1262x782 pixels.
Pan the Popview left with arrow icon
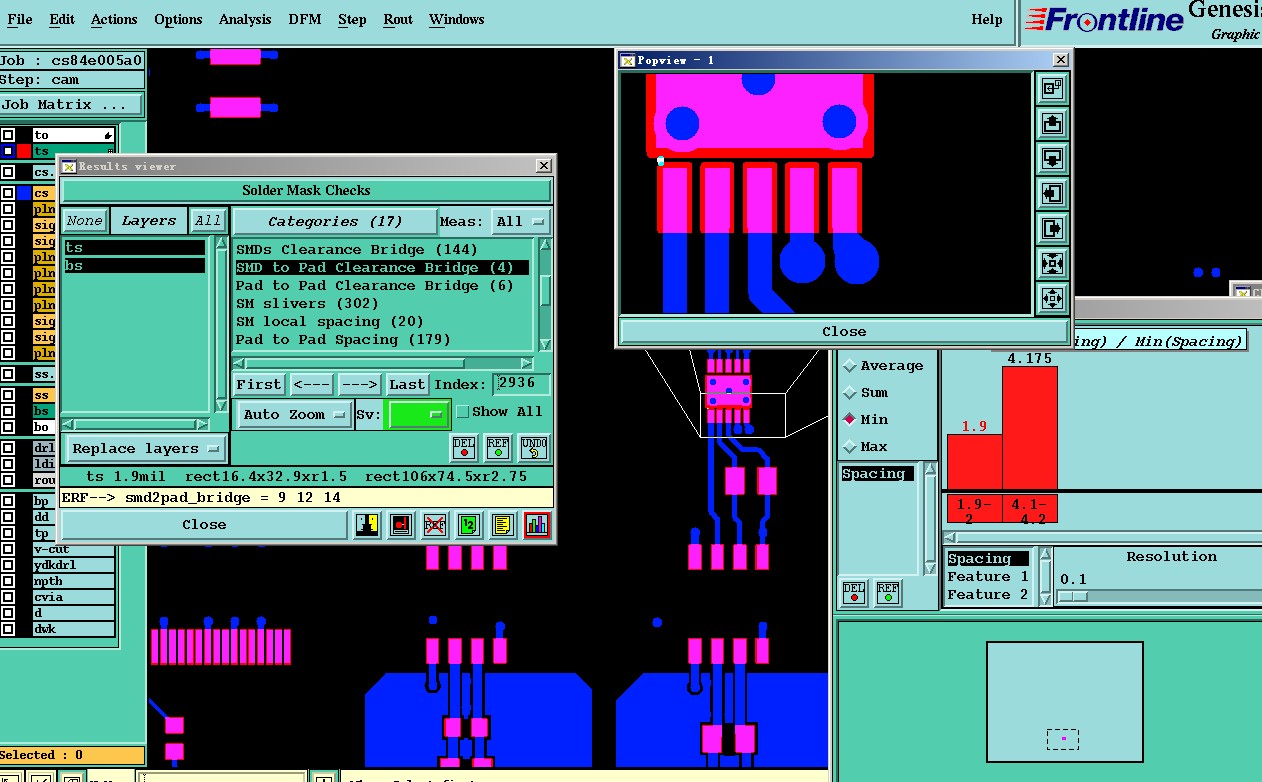[x=1052, y=194]
